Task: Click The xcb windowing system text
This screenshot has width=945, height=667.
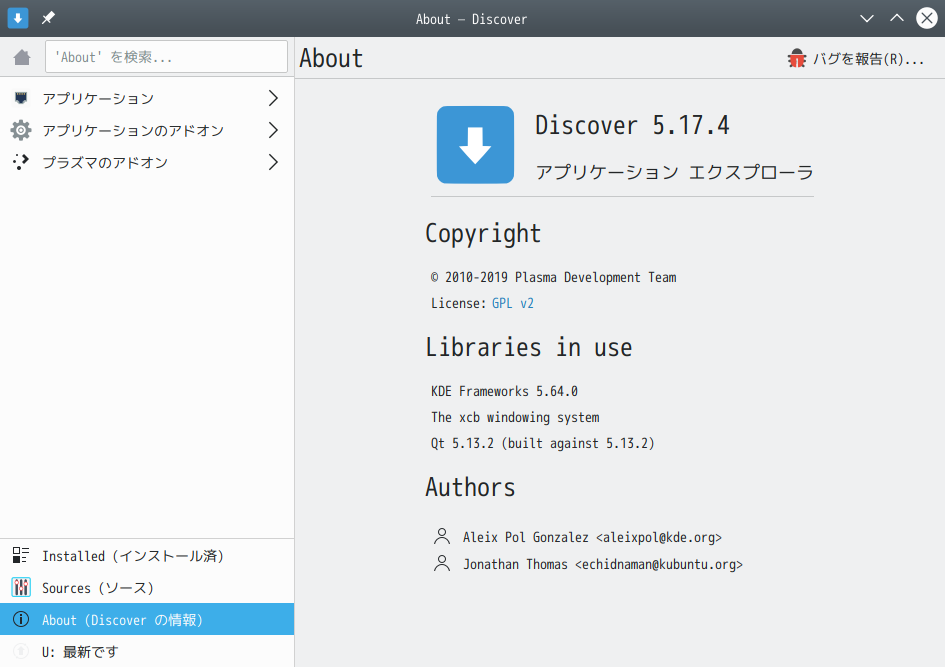Action: point(515,418)
